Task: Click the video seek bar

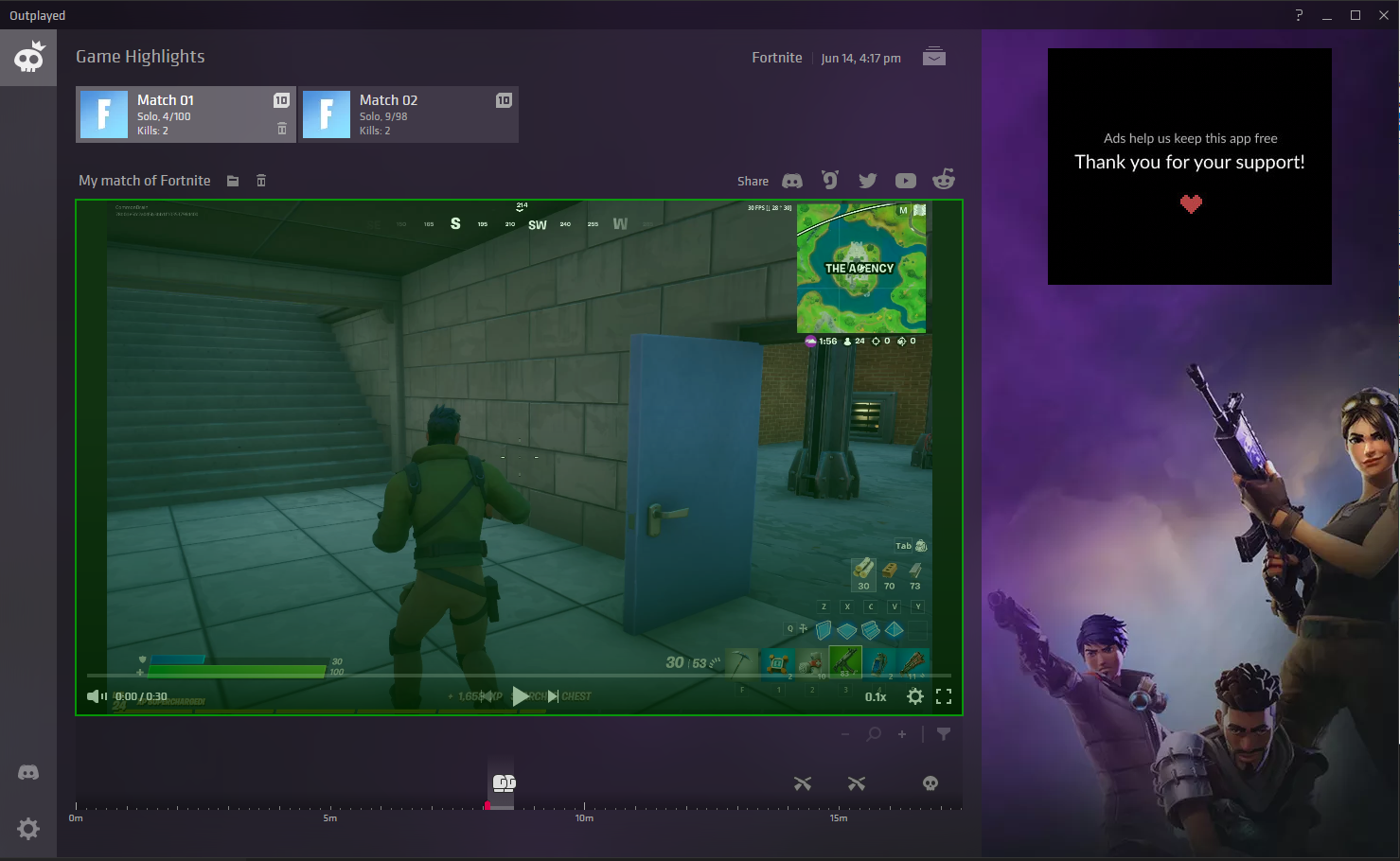Action: click(x=519, y=676)
